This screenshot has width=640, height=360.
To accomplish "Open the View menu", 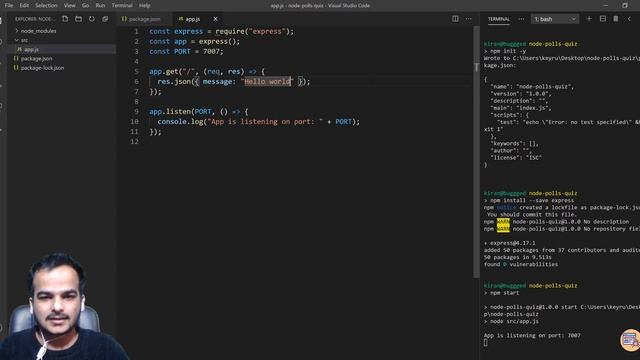I will tap(69, 6).
